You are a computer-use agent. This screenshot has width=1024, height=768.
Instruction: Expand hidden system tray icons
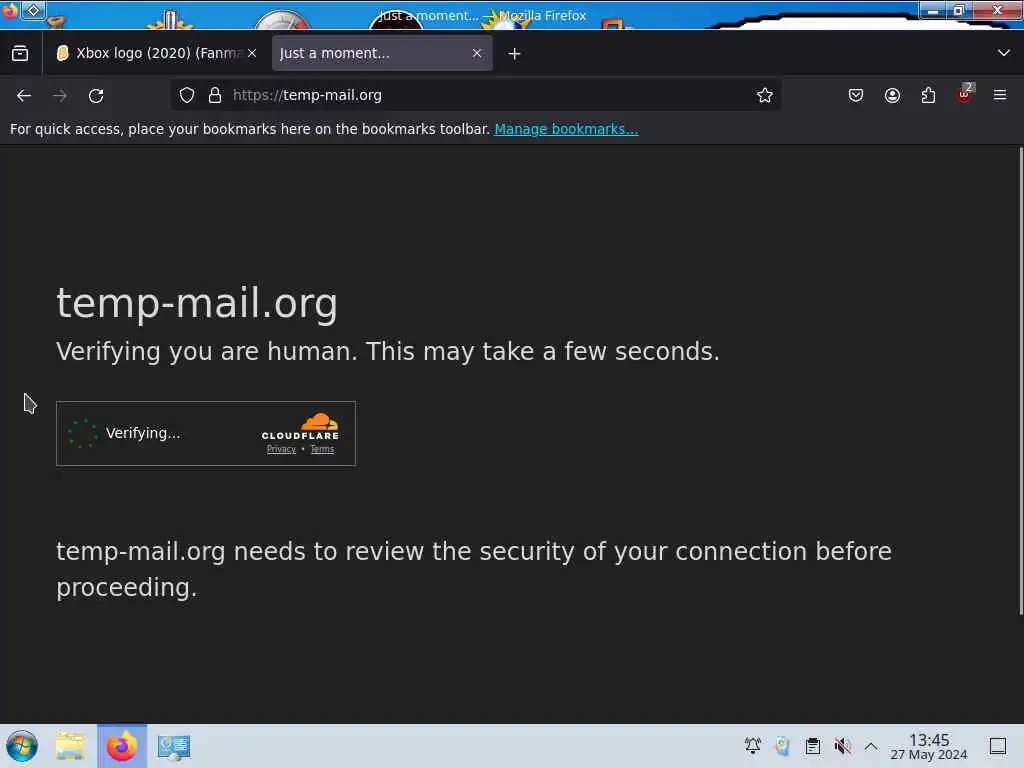[871, 746]
